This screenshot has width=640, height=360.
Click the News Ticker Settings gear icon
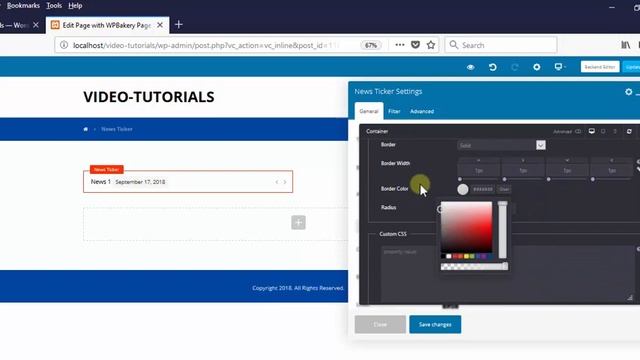pos(629,92)
